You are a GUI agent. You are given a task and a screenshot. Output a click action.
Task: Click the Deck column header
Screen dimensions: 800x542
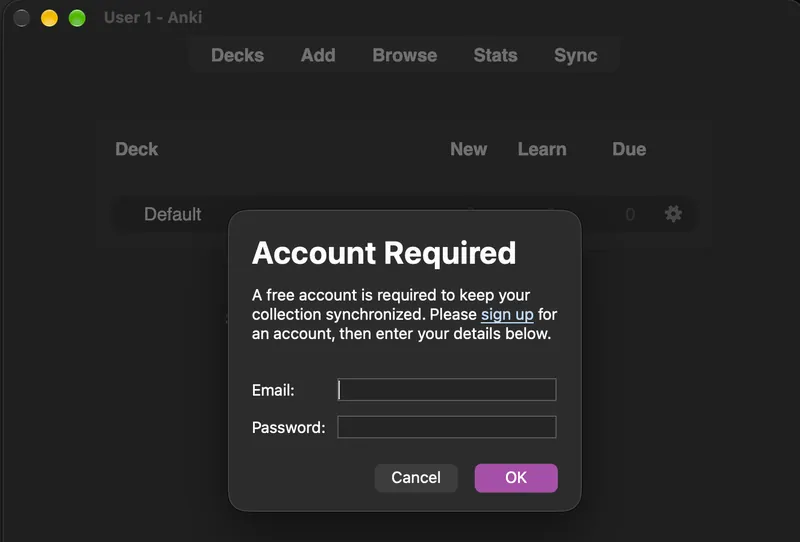pyautogui.click(x=137, y=149)
